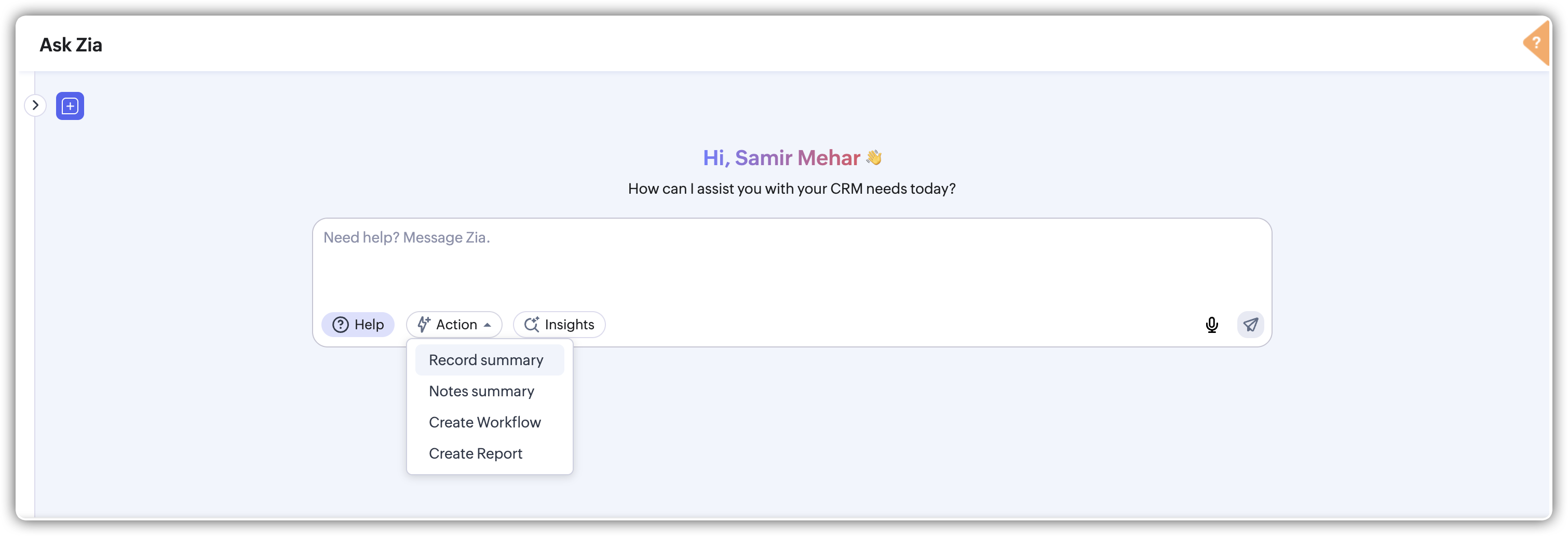Image resolution: width=1568 pixels, height=536 pixels.
Task: Select Record summary from Action menu
Action: click(490, 360)
